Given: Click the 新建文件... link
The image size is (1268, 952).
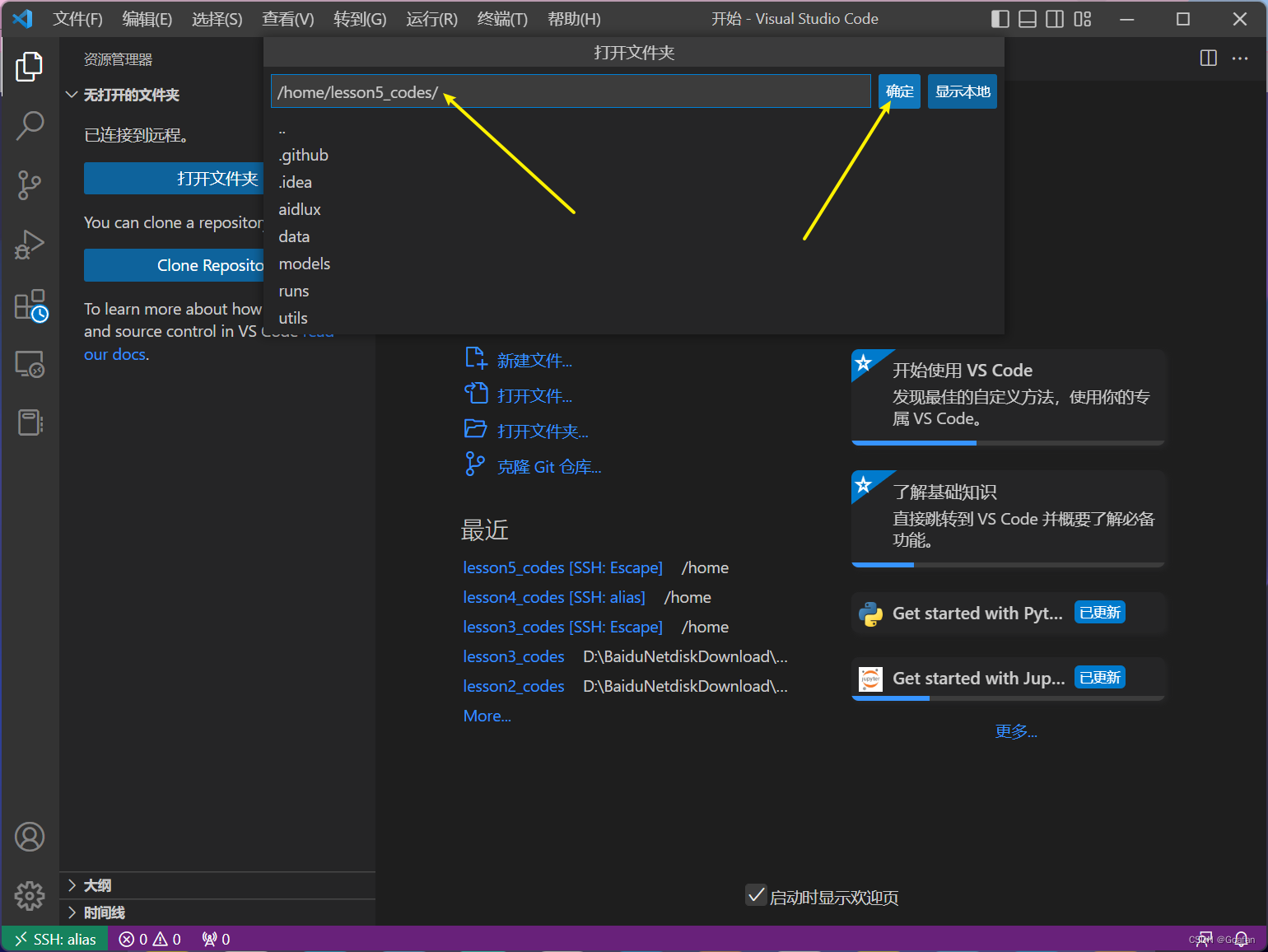Looking at the screenshot, I should (534, 361).
